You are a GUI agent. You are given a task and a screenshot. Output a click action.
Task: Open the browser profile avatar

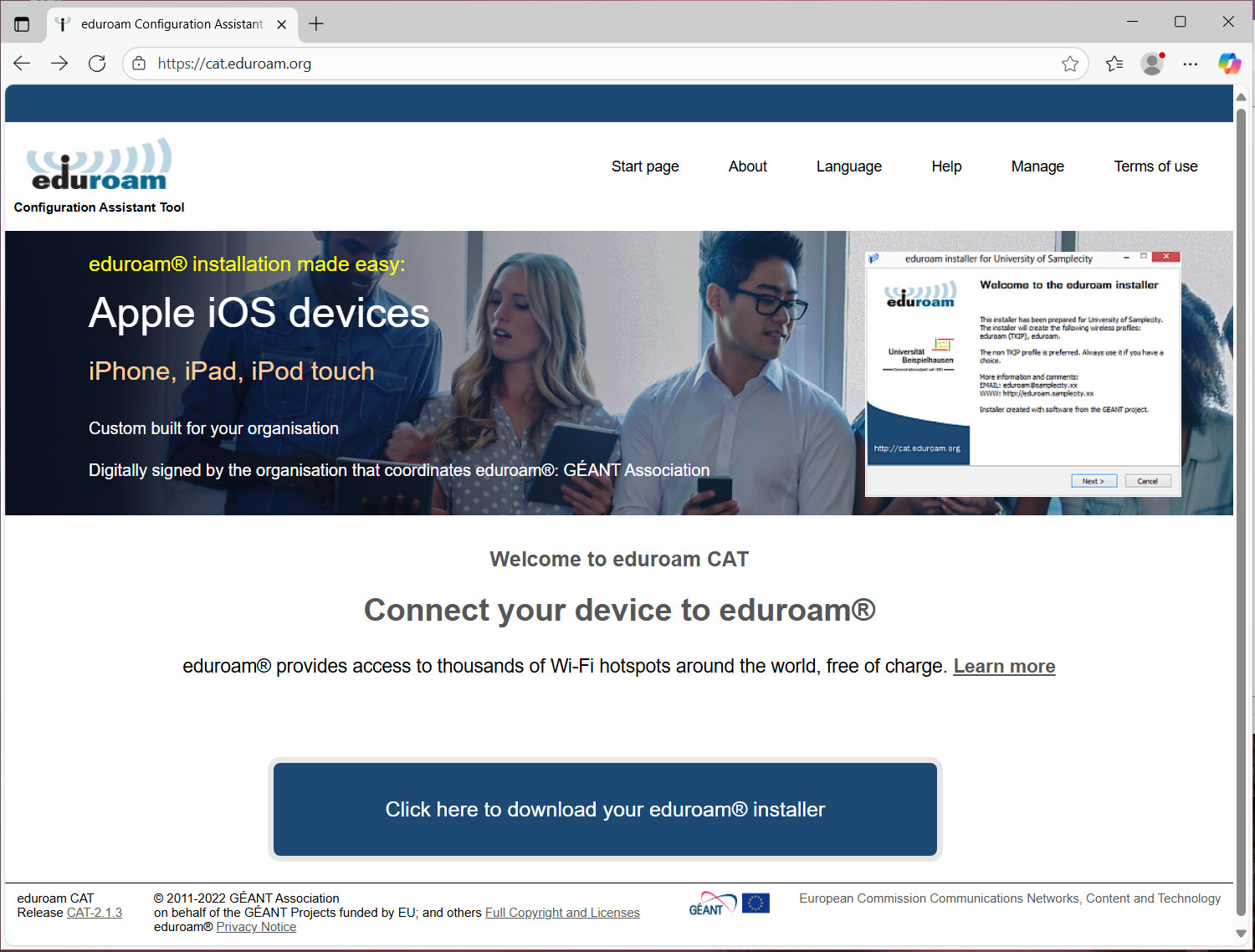pos(1153,64)
